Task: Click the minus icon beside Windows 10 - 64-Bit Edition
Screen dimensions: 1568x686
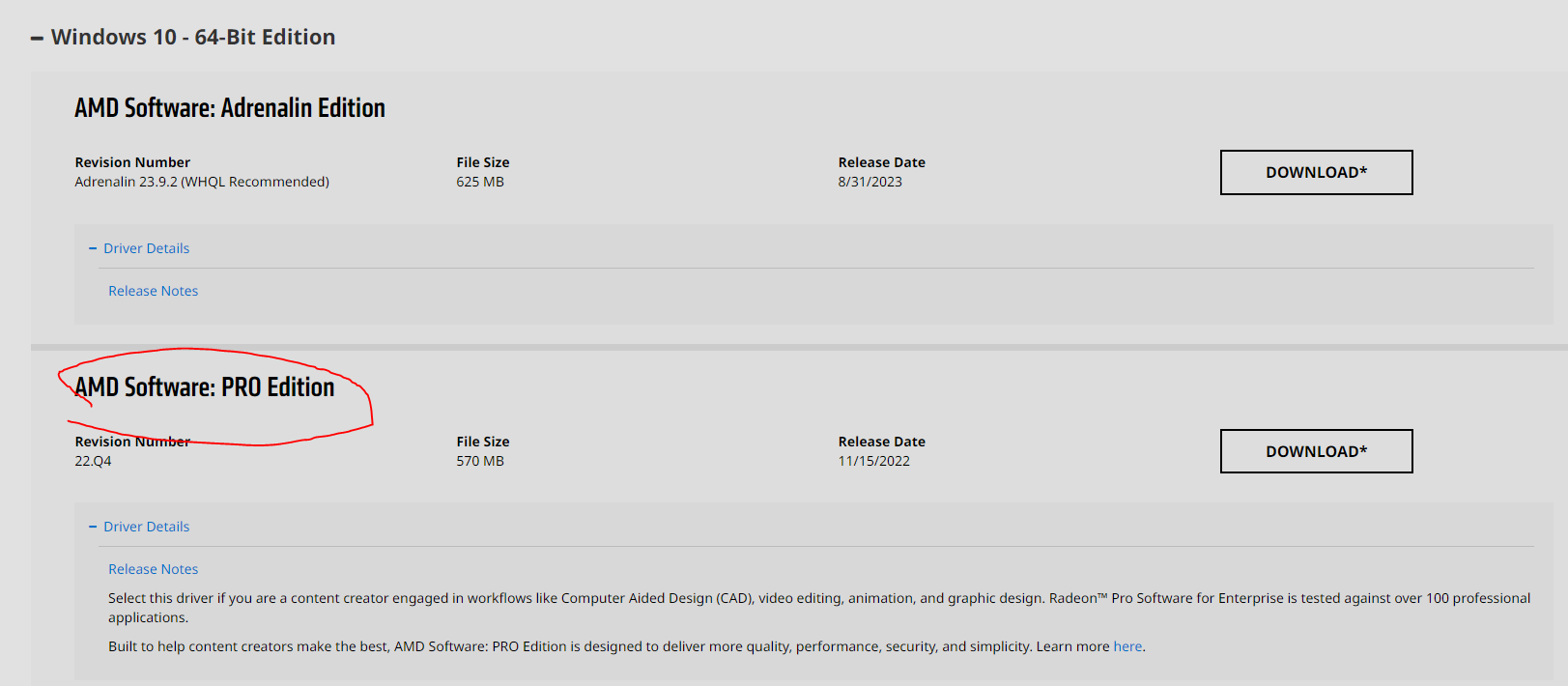Action: (x=37, y=39)
